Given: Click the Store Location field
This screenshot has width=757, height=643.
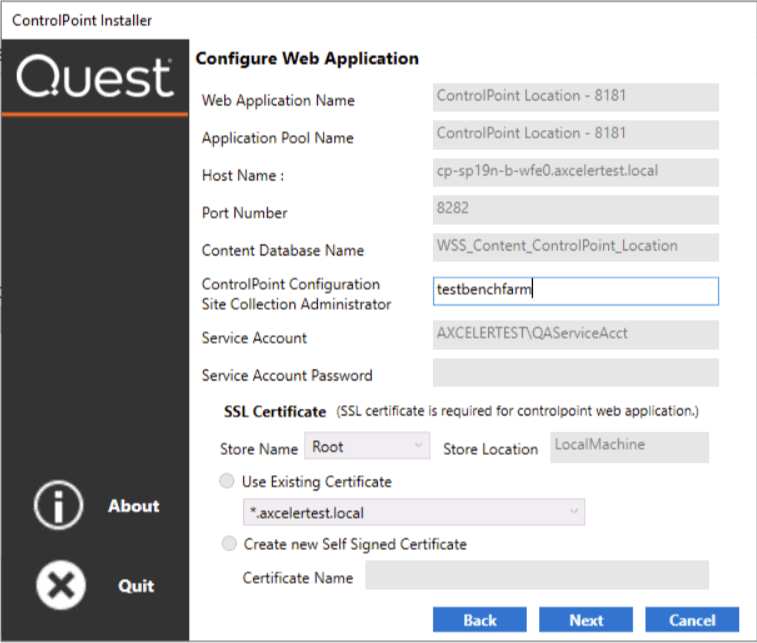Looking at the screenshot, I should coord(630,447).
